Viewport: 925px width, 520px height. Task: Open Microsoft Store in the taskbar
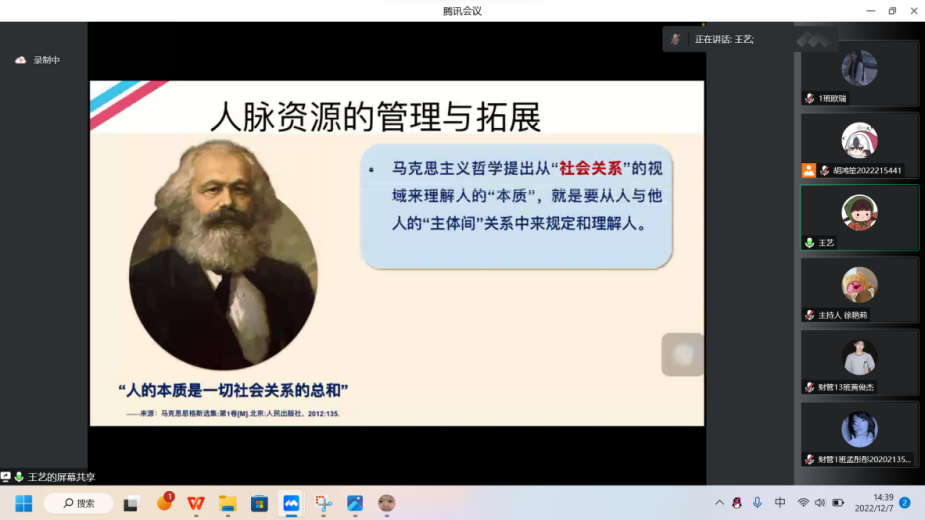click(259, 503)
